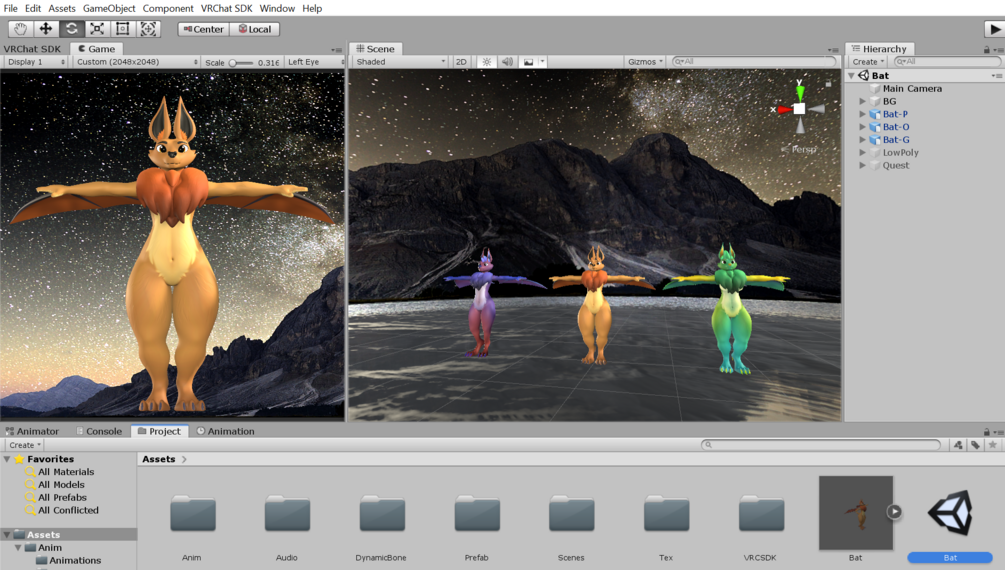This screenshot has width=1005, height=570.
Task: Click the Hierarchy search field
Action: [x=947, y=62]
